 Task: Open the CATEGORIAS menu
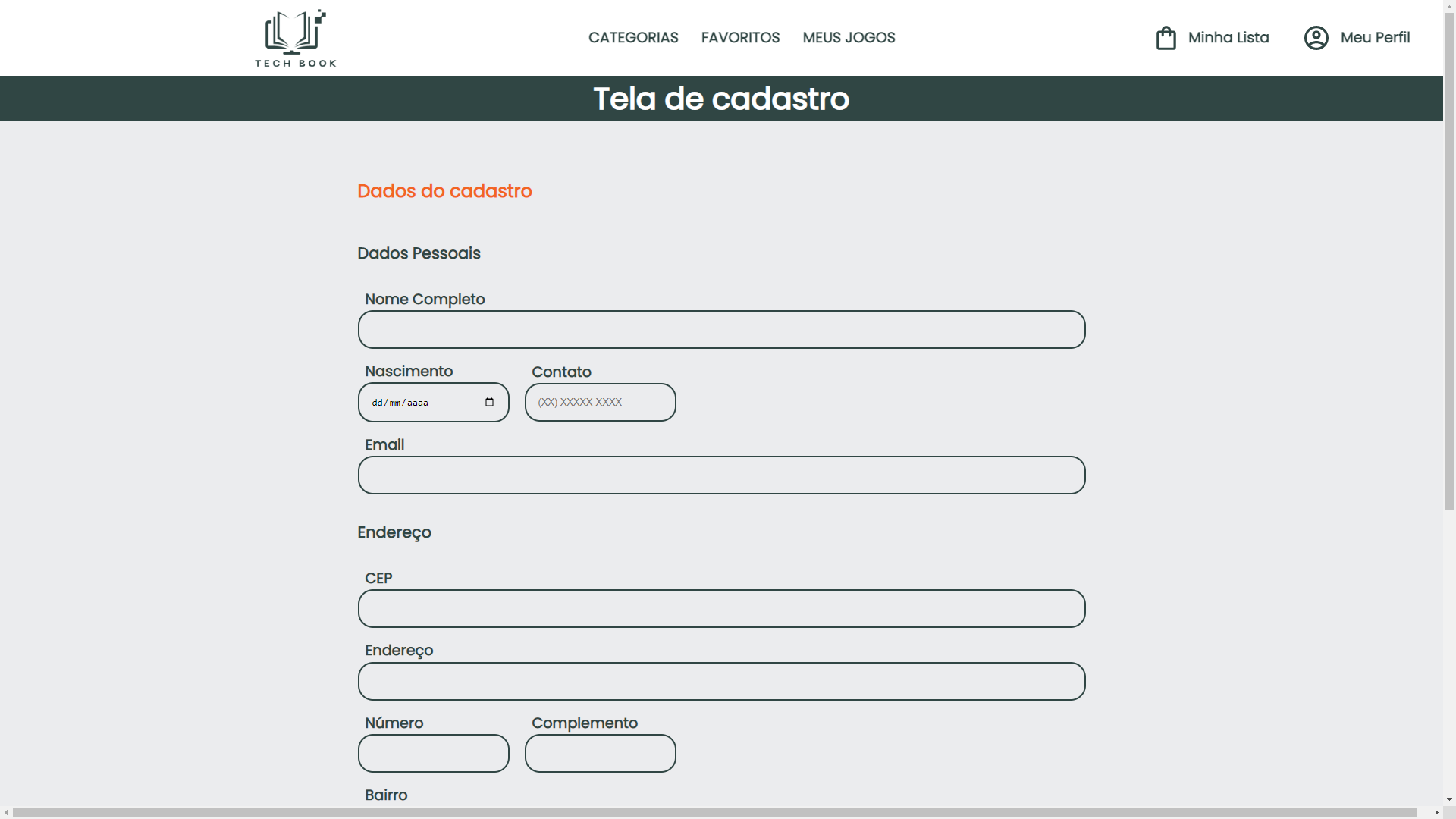point(633,37)
